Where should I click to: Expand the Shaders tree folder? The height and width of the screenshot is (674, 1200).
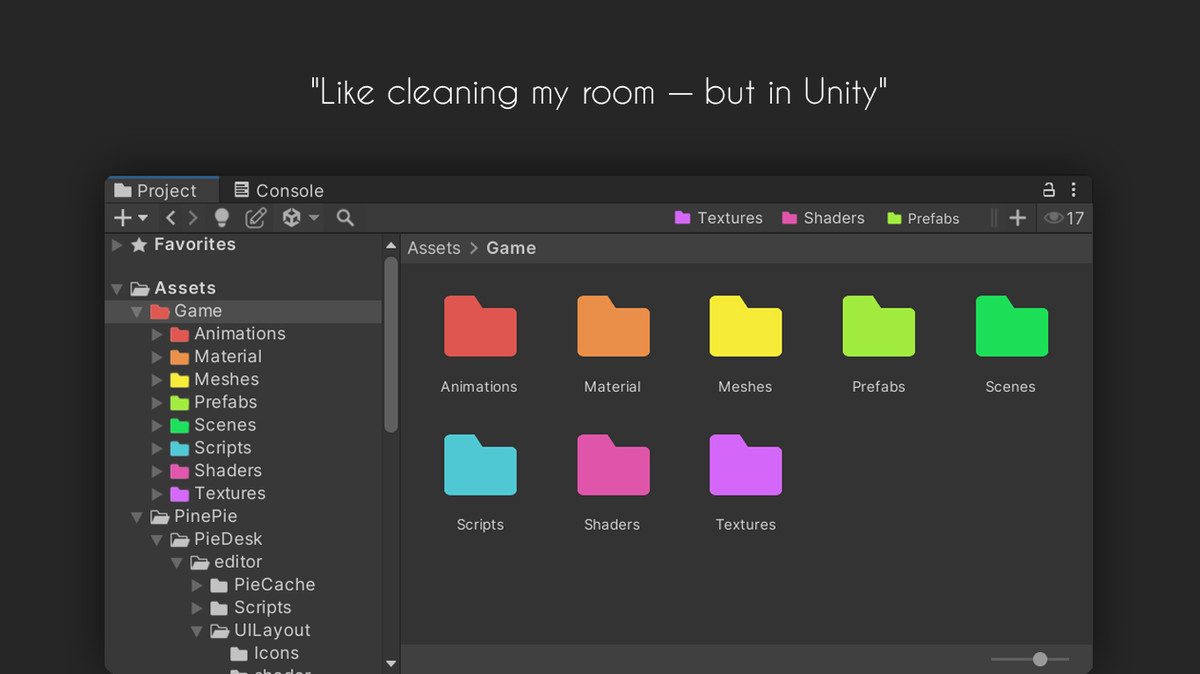pyautogui.click(x=157, y=471)
